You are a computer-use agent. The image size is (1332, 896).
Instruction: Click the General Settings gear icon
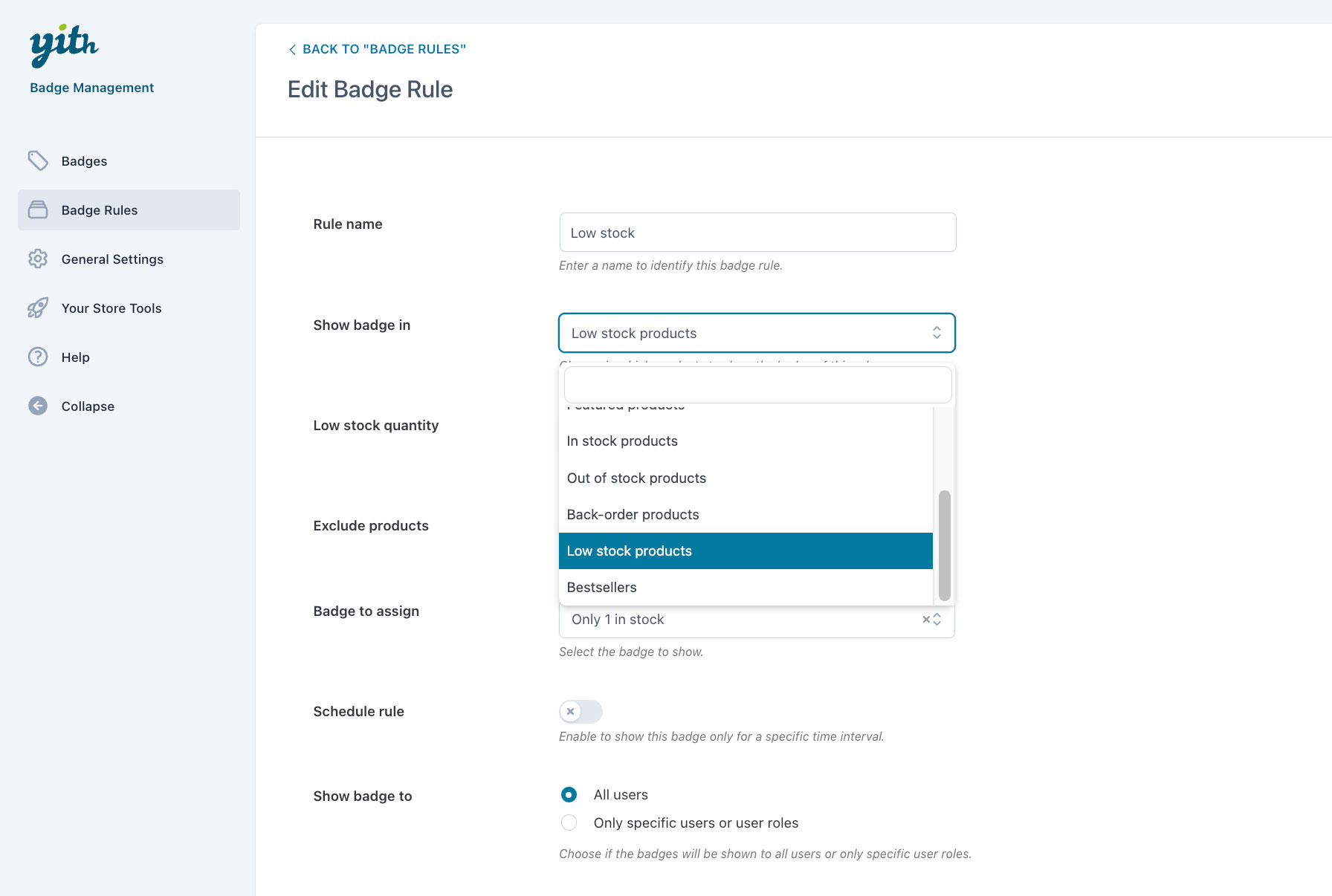pyautogui.click(x=38, y=259)
